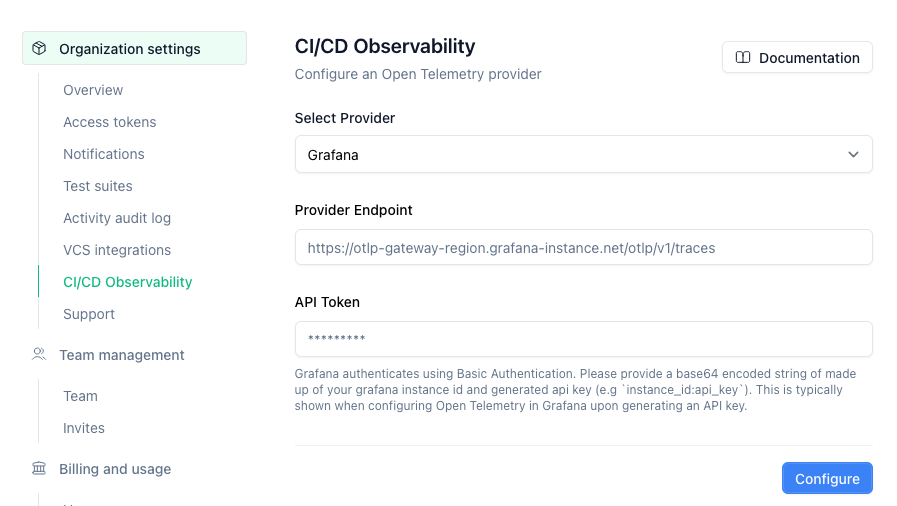Go to Access tokens page
This screenshot has width=897, height=506.
point(110,122)
